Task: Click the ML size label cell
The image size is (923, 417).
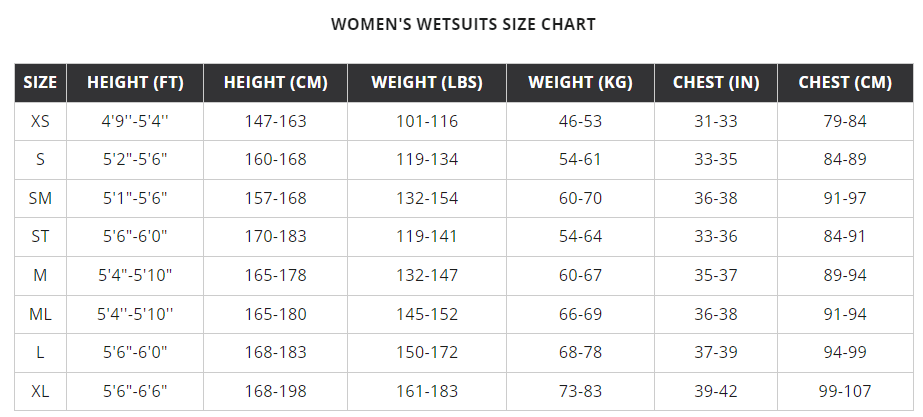Action: (40, 314)
